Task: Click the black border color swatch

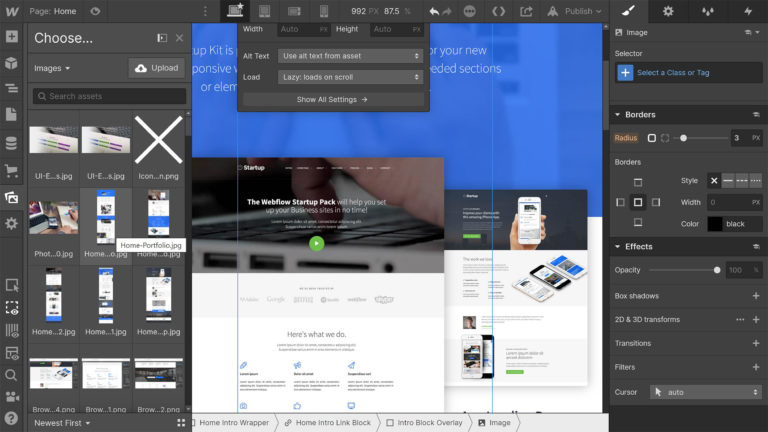Action: tap(715, 224)
